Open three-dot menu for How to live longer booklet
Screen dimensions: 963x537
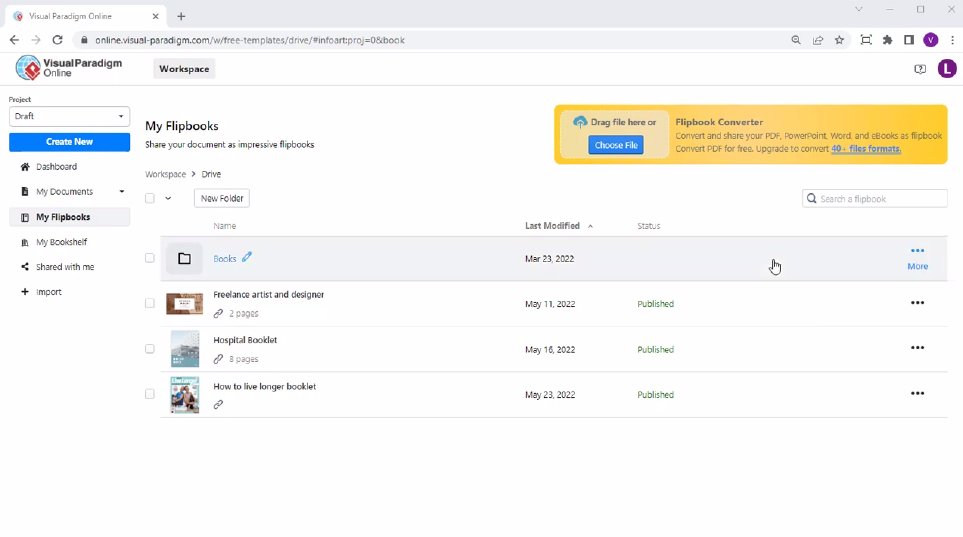click(x=917, y=394)
